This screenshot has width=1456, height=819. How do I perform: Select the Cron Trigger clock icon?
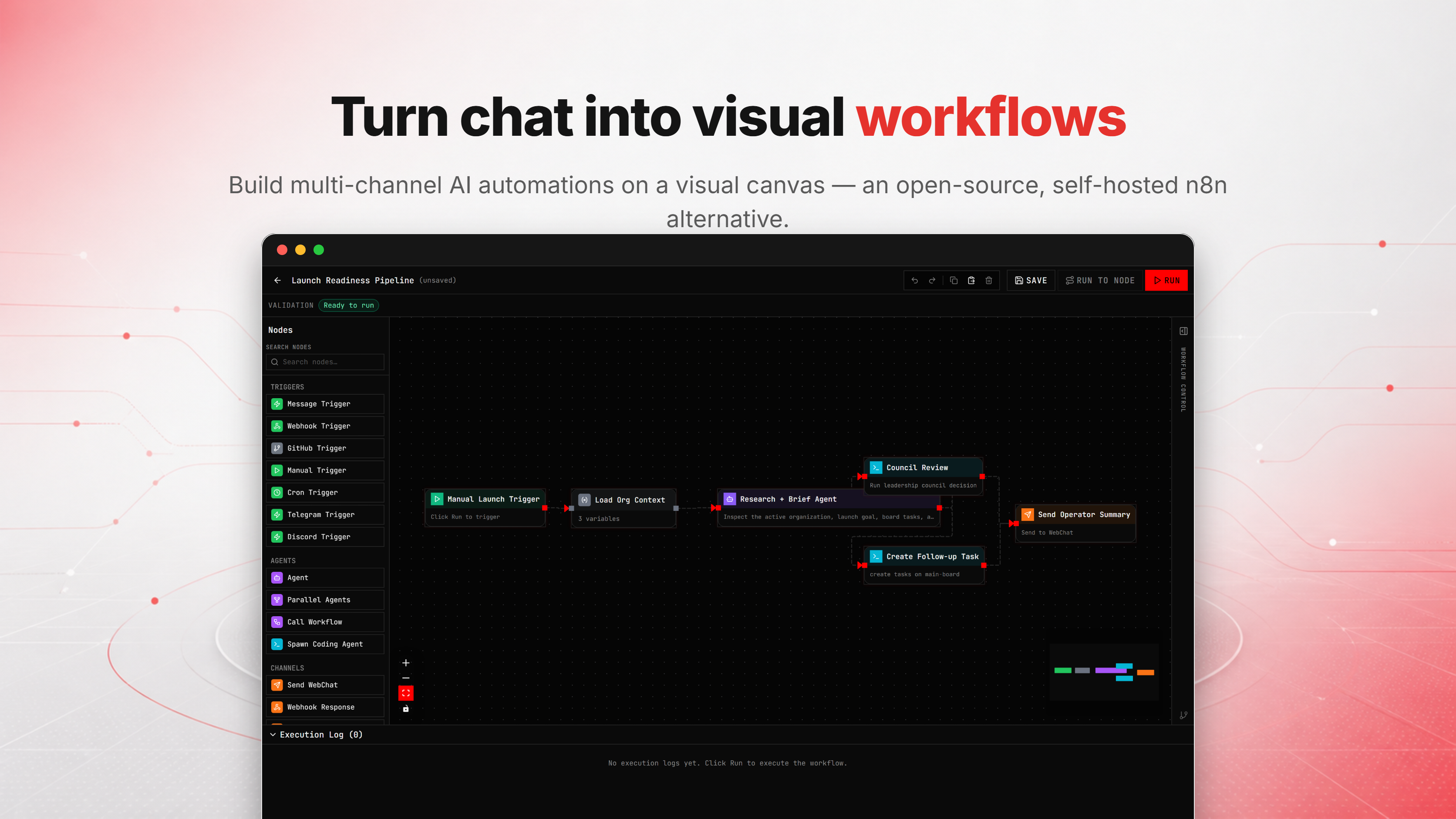277,493
